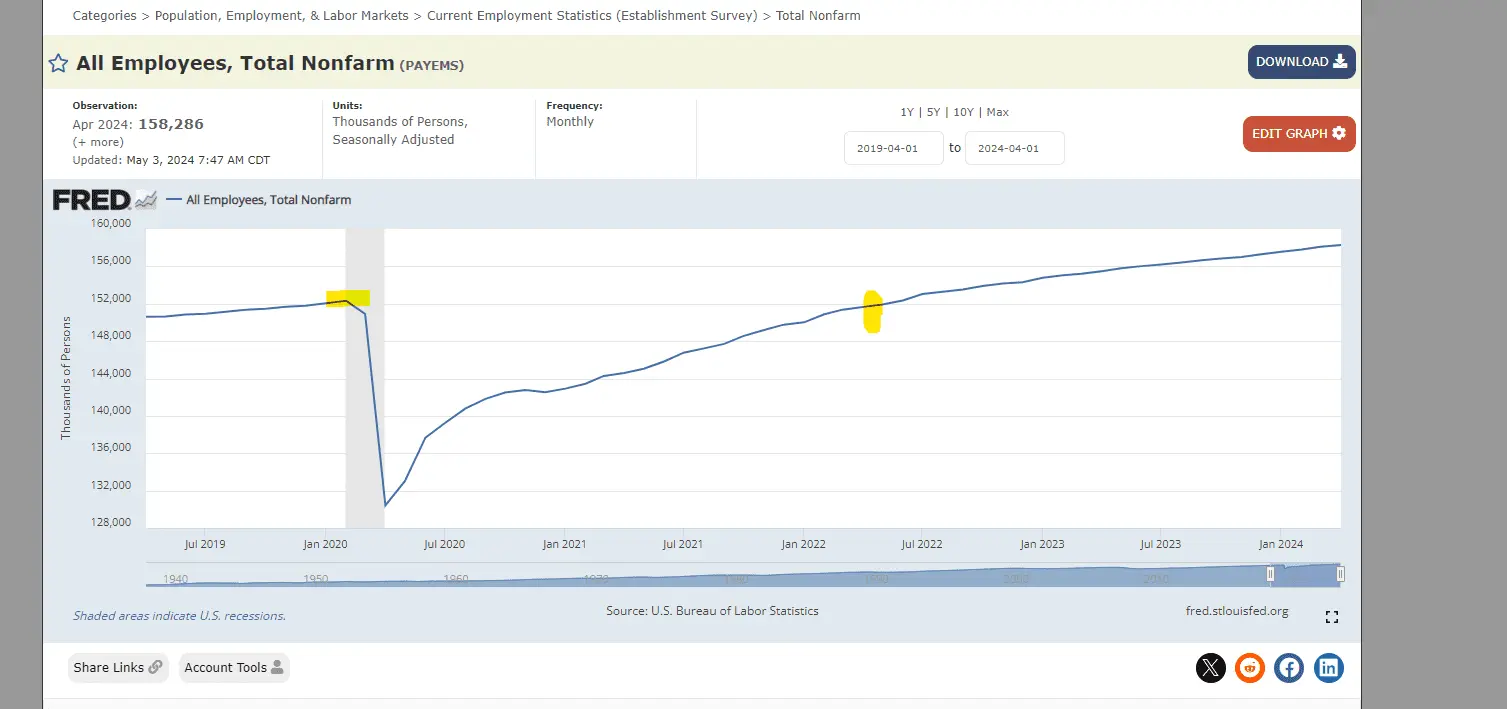Click the favorite star icon beside title
The width and height of the screenshot is (1507, 709).
[59, 64]
